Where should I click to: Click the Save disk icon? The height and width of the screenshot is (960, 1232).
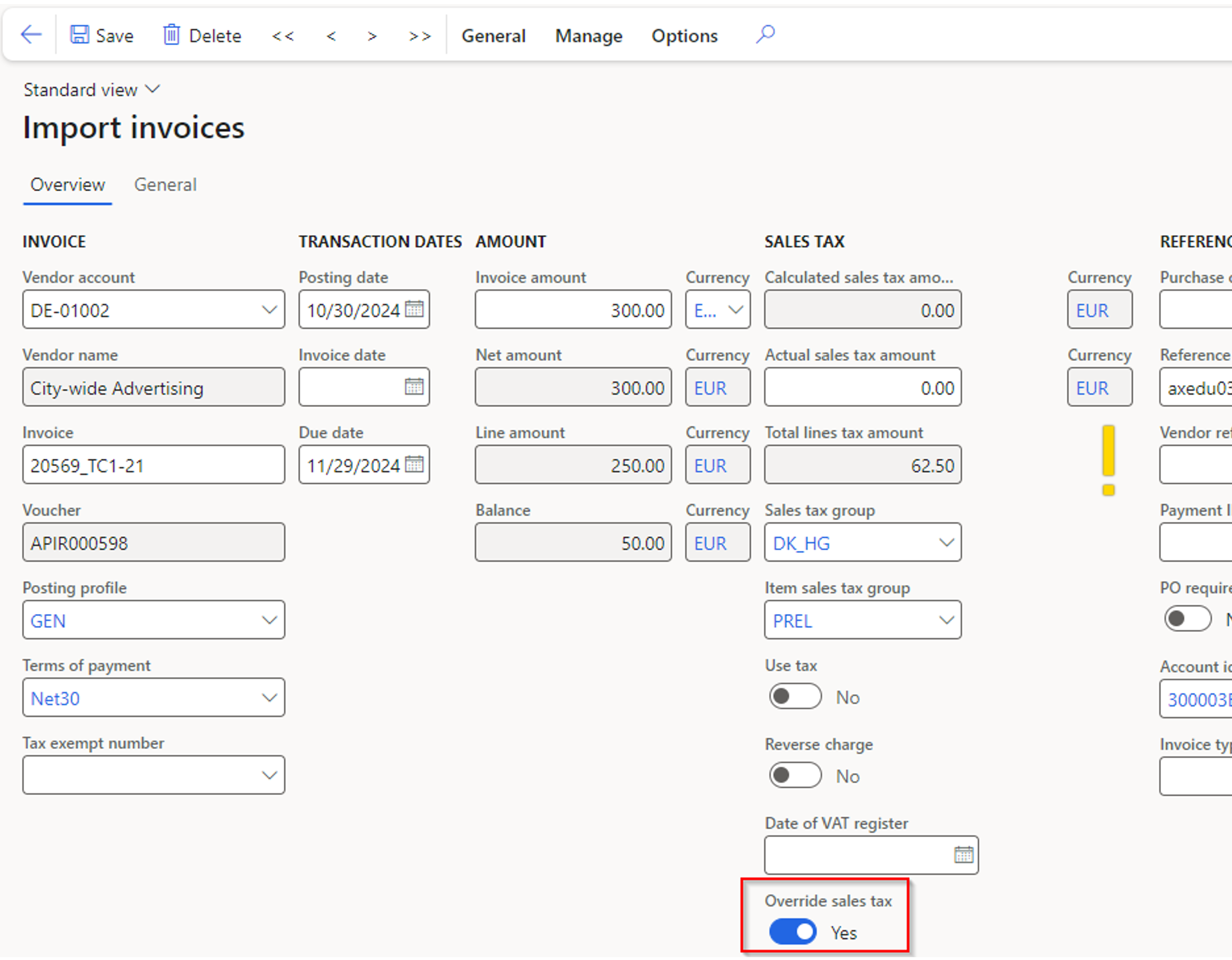79,35
